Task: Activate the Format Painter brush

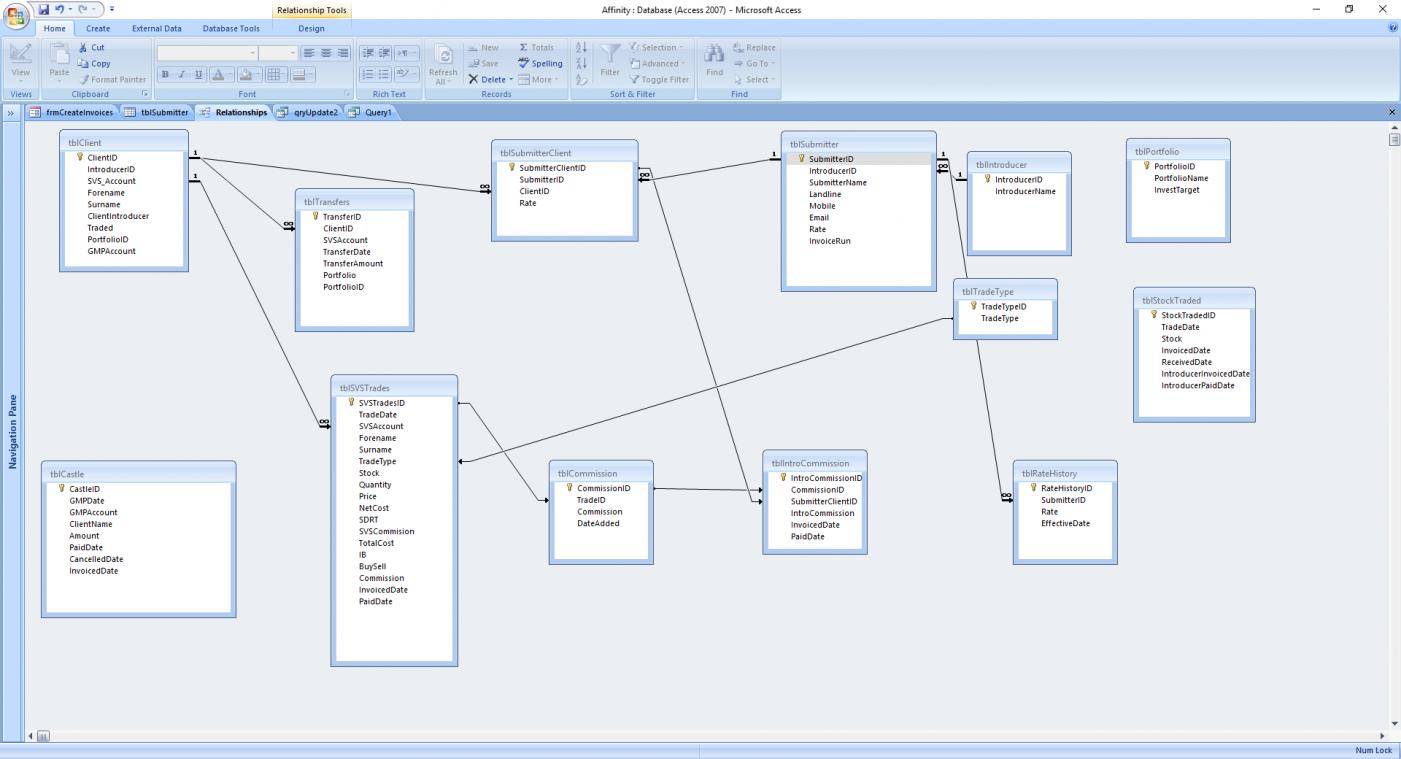Action: pos(112,79)
